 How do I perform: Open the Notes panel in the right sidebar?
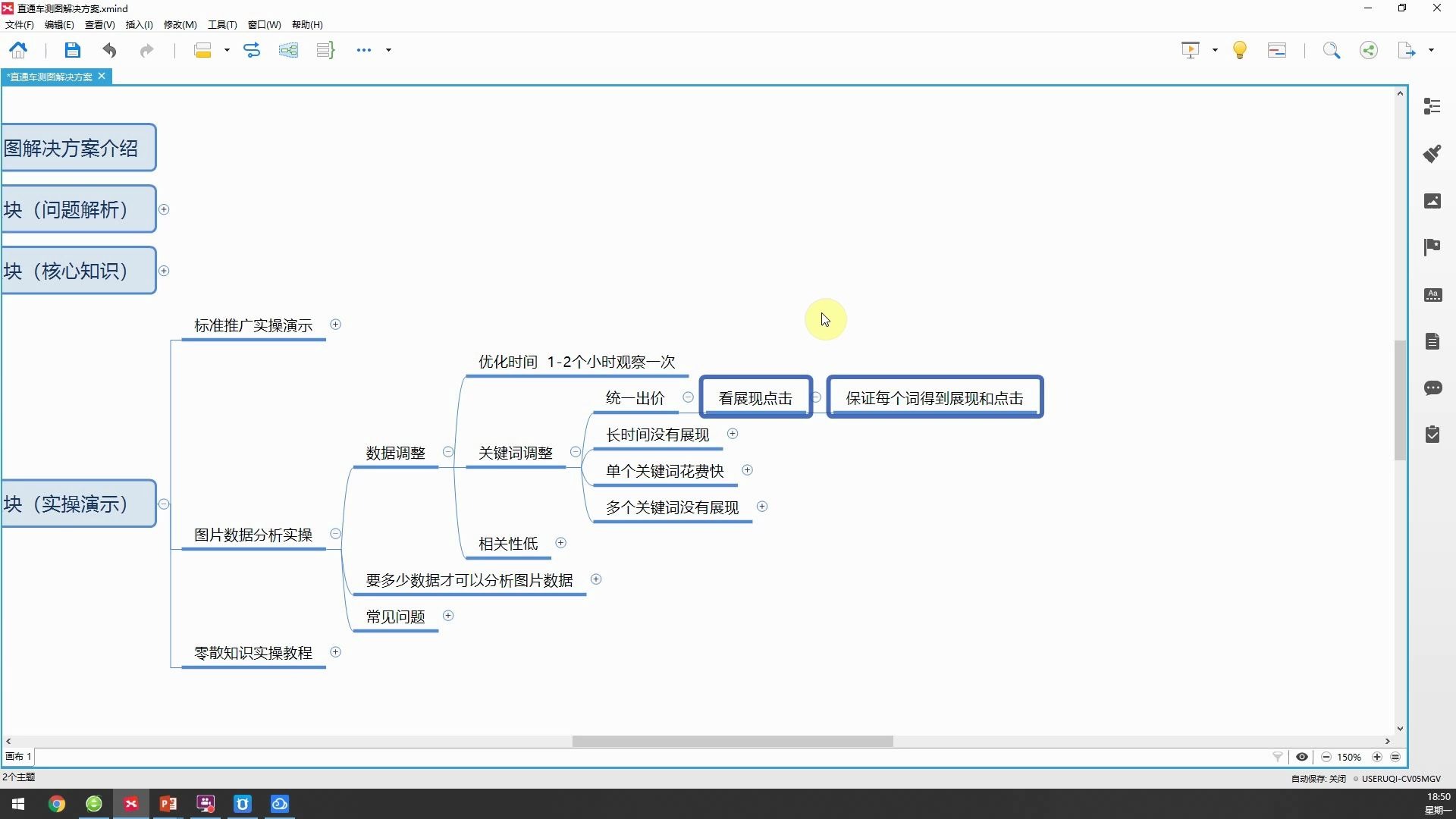pyautogui.click(x=1432, y=340)
